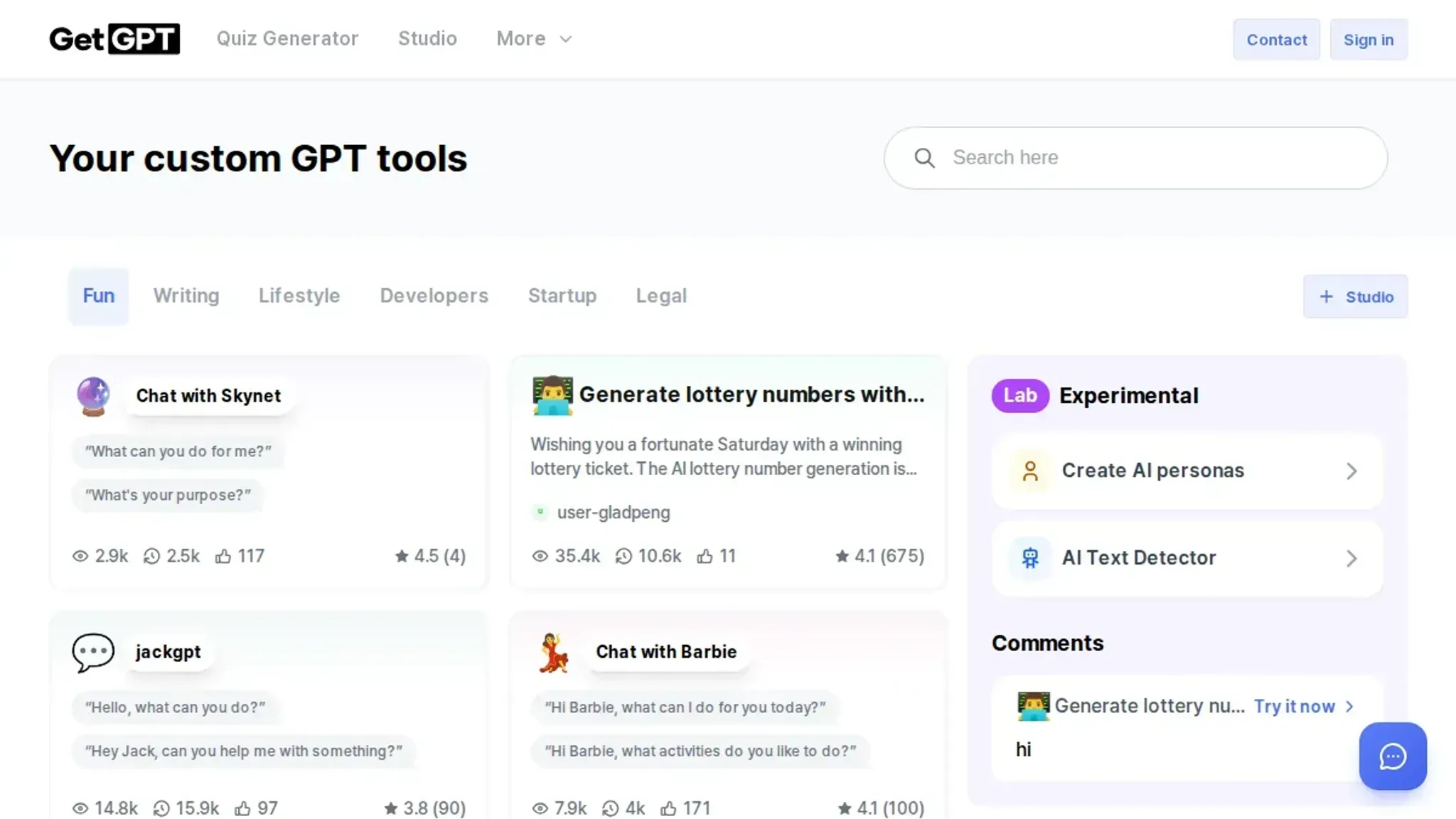The width and height of the screenshot is (1456, 819).
Task: Click the Try it now arrow
Action: (1349, 707)
